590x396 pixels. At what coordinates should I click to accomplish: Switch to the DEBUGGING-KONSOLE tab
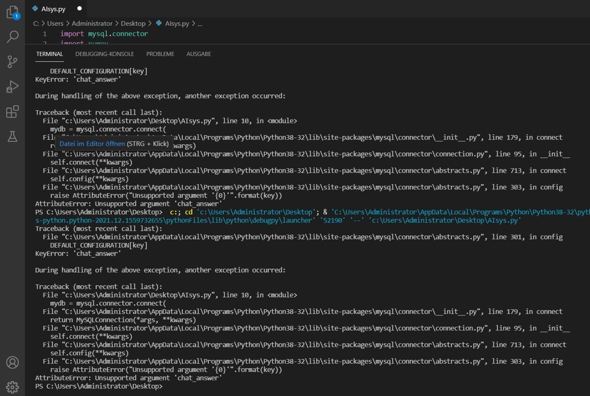point(105,54)
